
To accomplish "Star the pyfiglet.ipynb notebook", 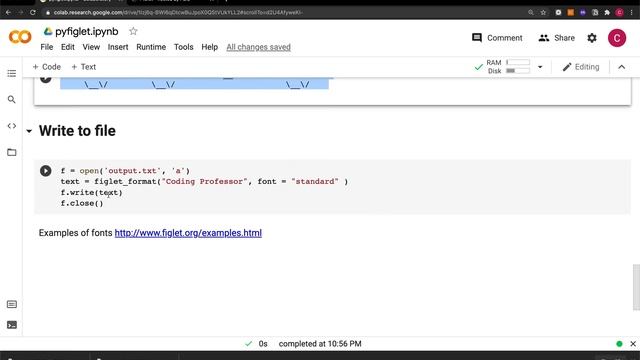I will [x=133, y=31].
